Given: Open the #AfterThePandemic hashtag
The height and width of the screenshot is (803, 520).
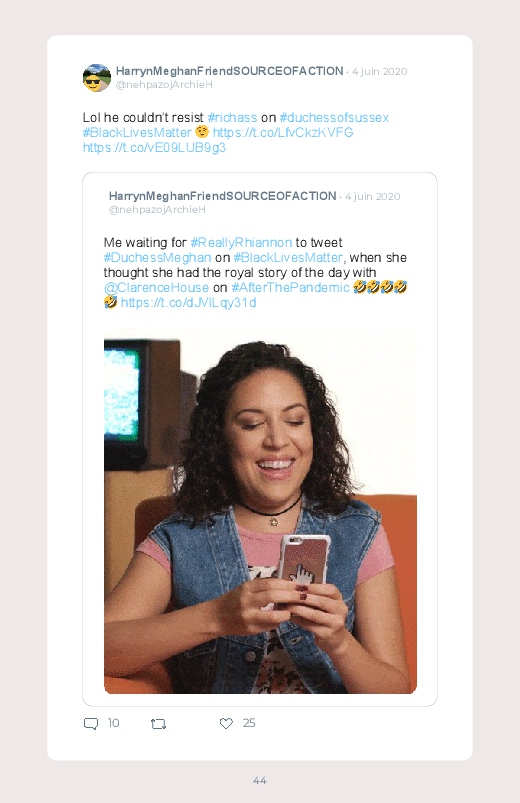Looking at the screenshot, I should (290, 287).
